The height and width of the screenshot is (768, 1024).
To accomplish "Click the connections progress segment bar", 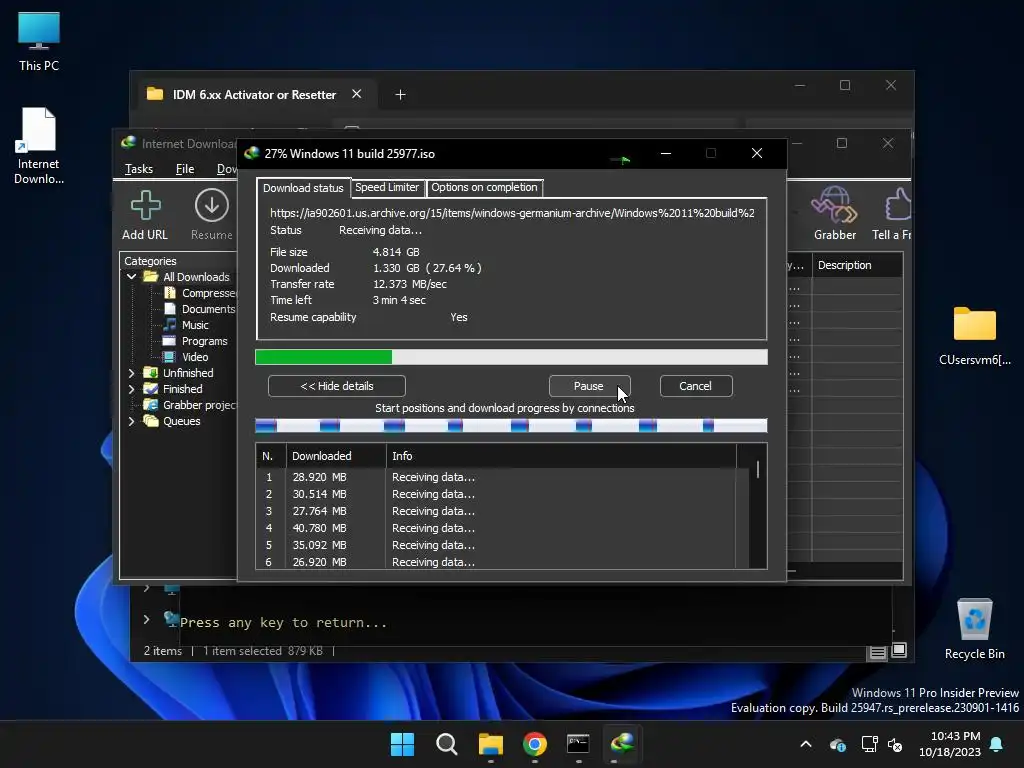I will click(x=511, y=426).
